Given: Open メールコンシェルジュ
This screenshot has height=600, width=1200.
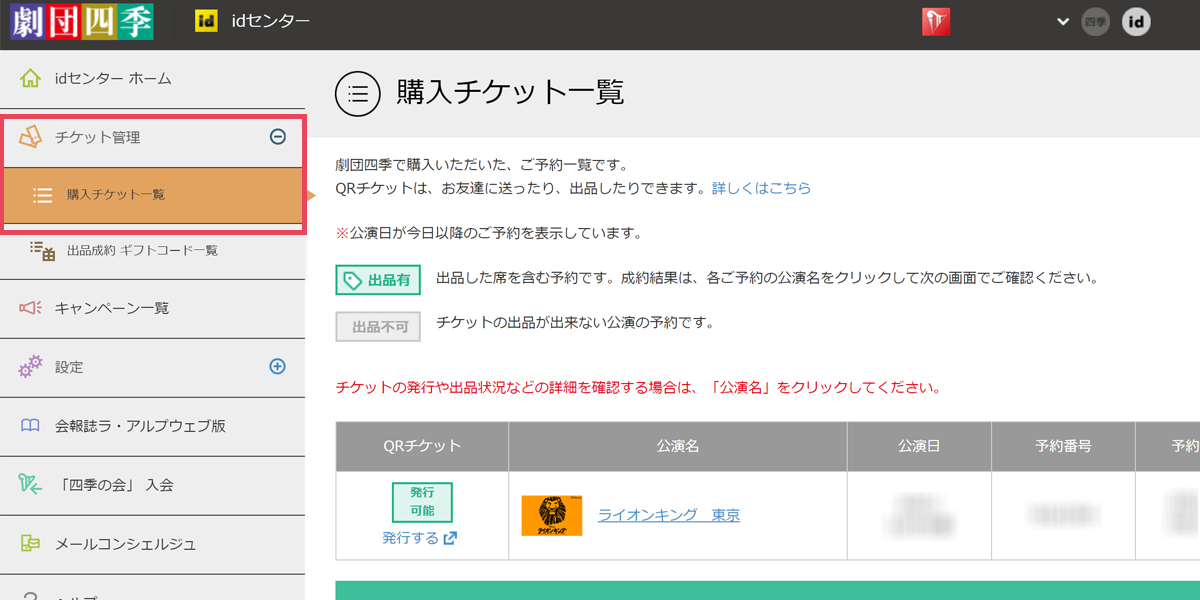Looking at the screenshot, I should pos(125,544).
